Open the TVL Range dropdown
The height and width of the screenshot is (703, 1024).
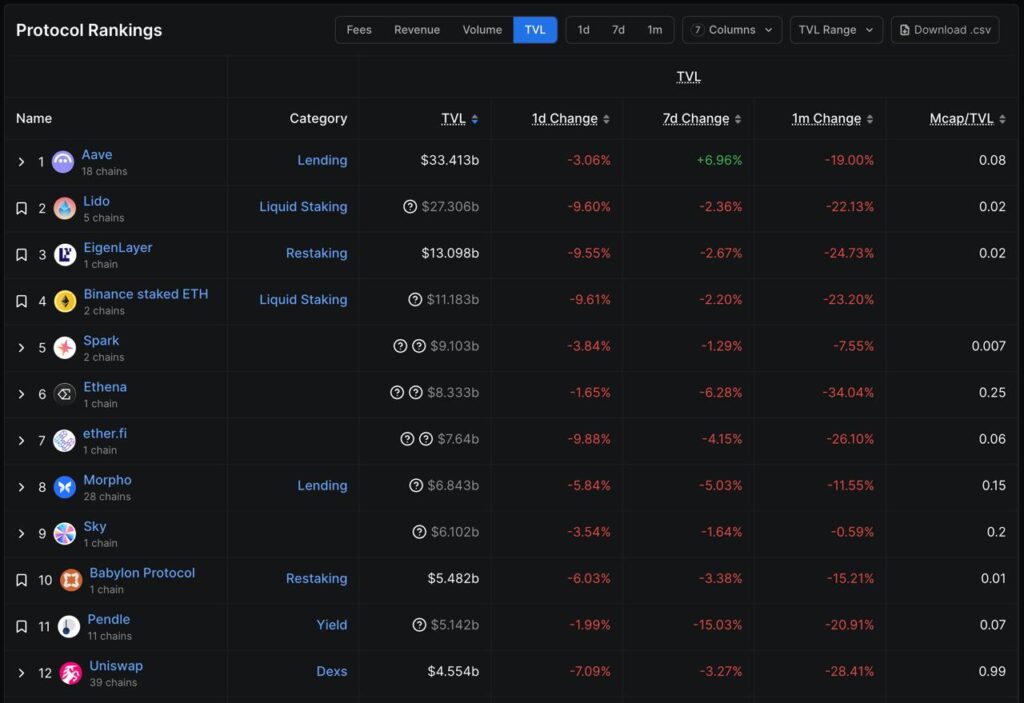click(836, 30)
